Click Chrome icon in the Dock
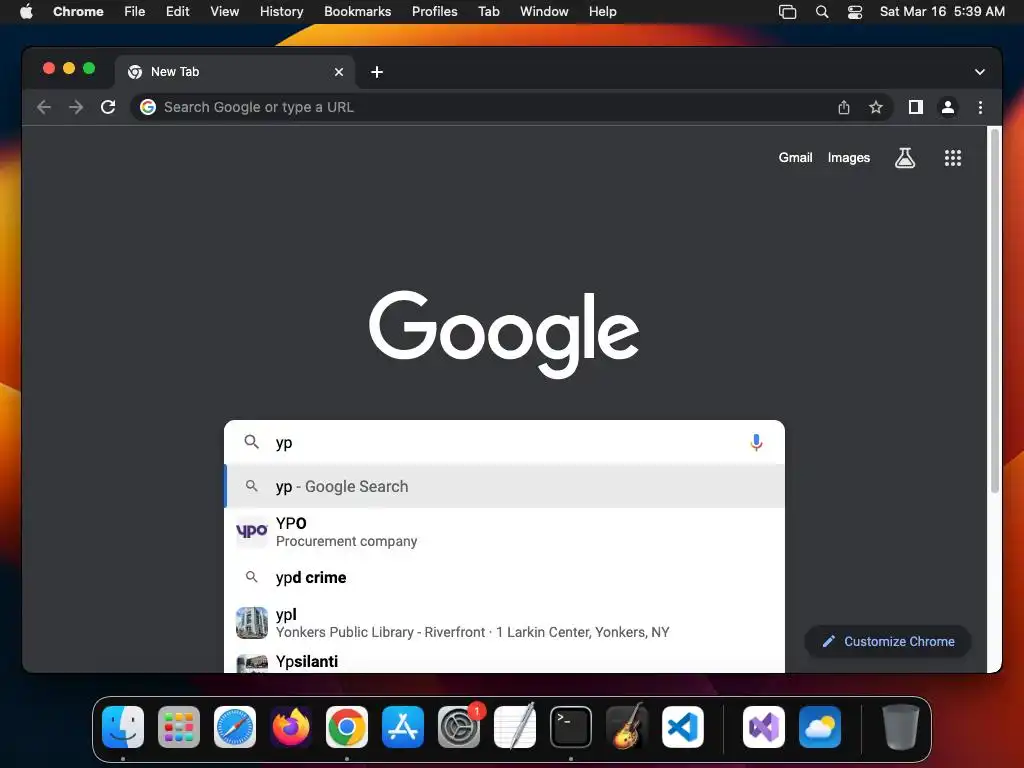 pyautogui.click(x=347, y=727)
